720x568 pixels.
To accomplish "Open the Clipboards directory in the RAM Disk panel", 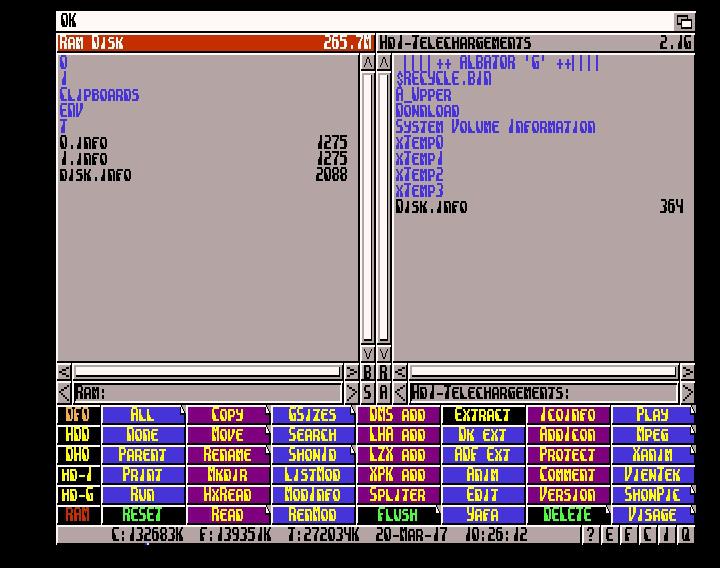I will [x=99, y=95].
